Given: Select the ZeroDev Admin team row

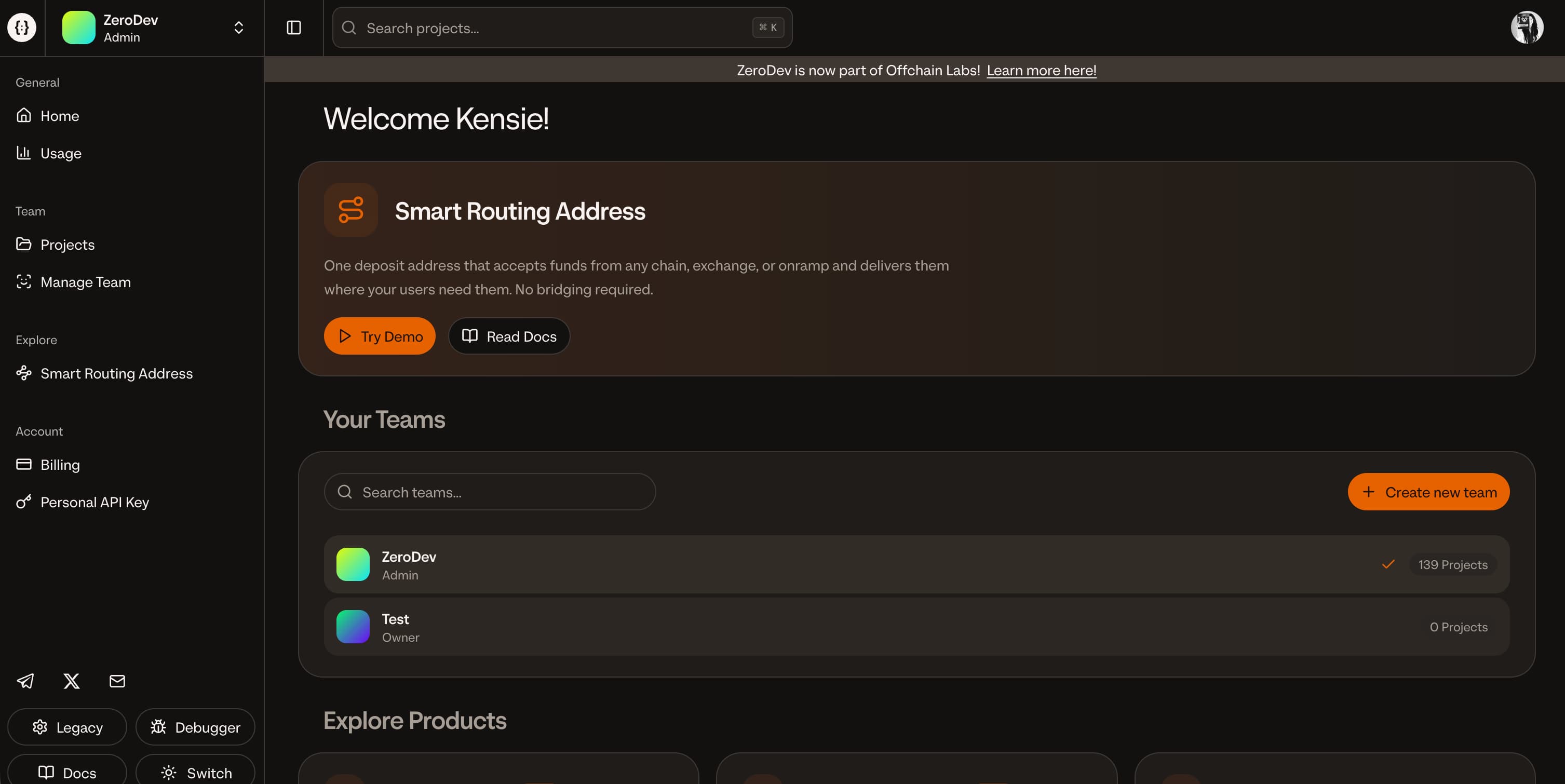Looking at the screenshot, I should pos(916,564).
